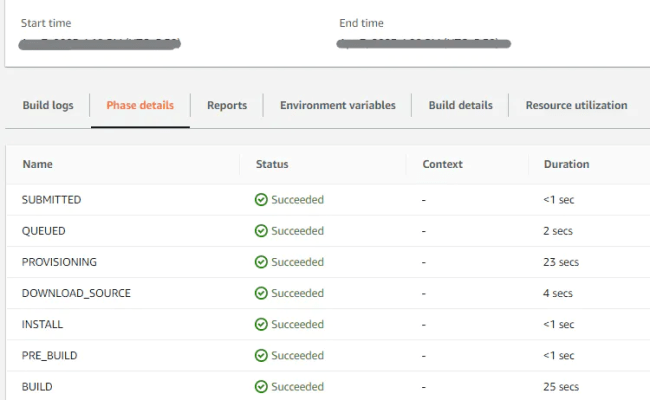650x400 pixels.
Task: Select the PROVISIONING phase name
Action: (59, 262)
